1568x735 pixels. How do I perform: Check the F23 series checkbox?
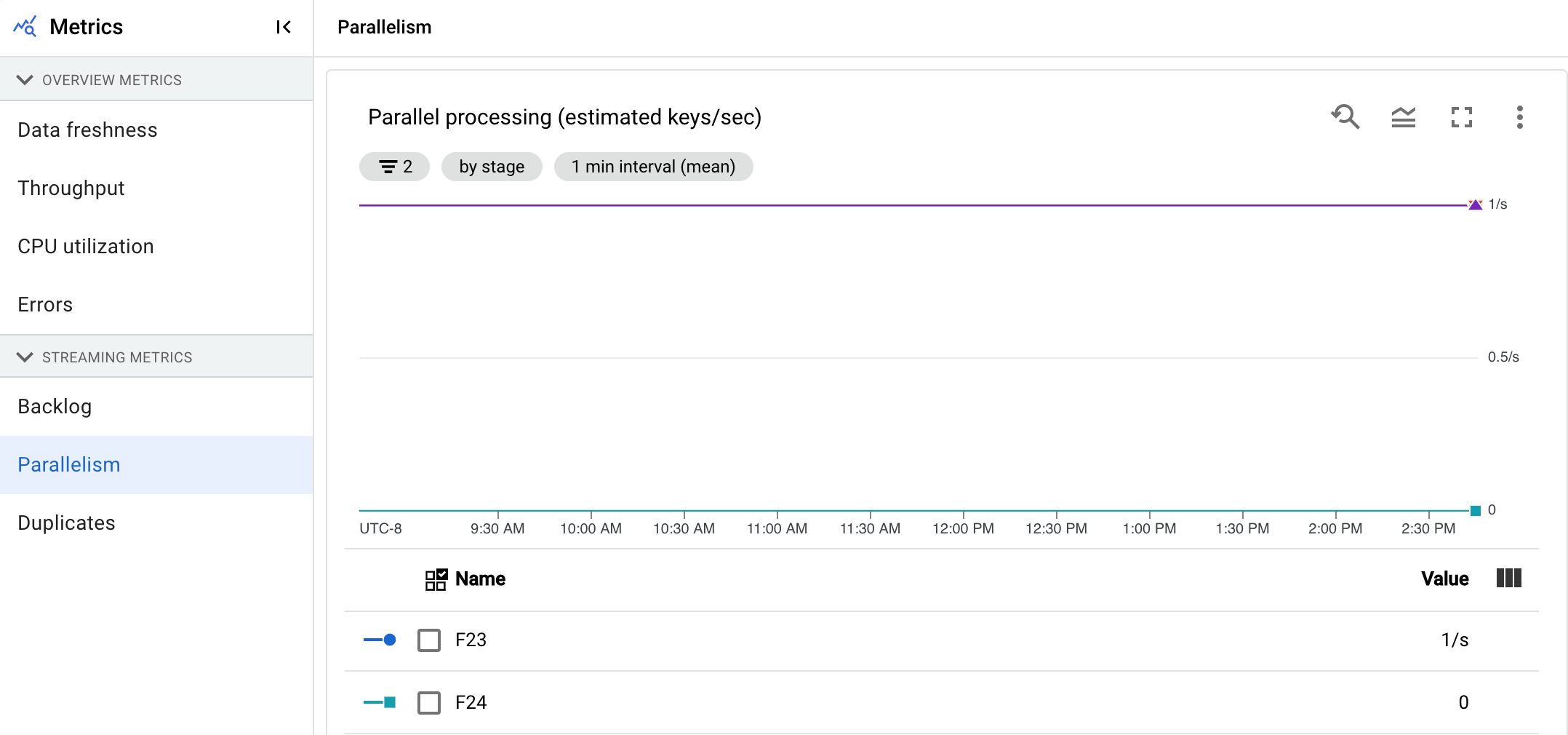428,640
